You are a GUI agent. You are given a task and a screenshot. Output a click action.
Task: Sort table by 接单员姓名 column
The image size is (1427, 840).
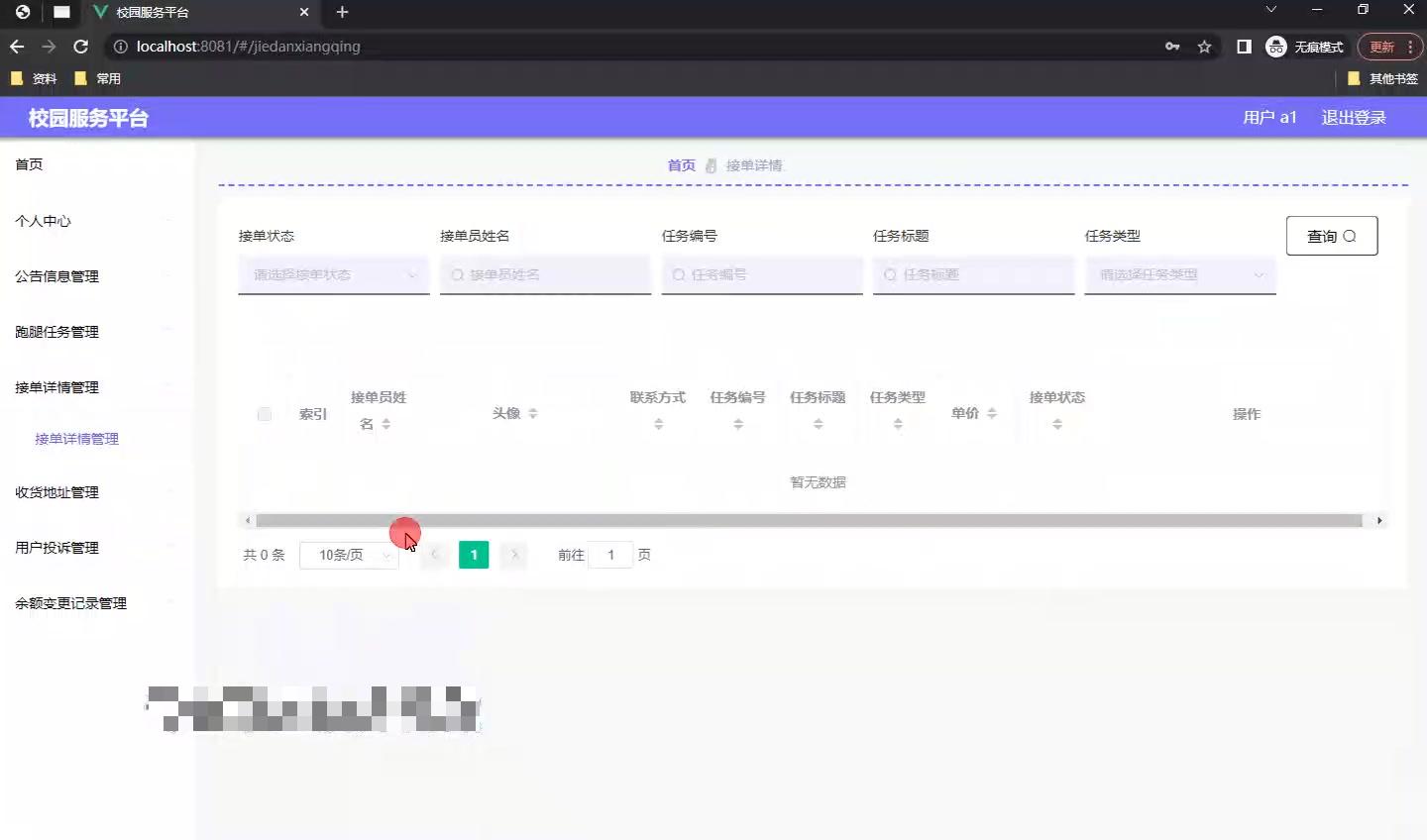point(386,424)
